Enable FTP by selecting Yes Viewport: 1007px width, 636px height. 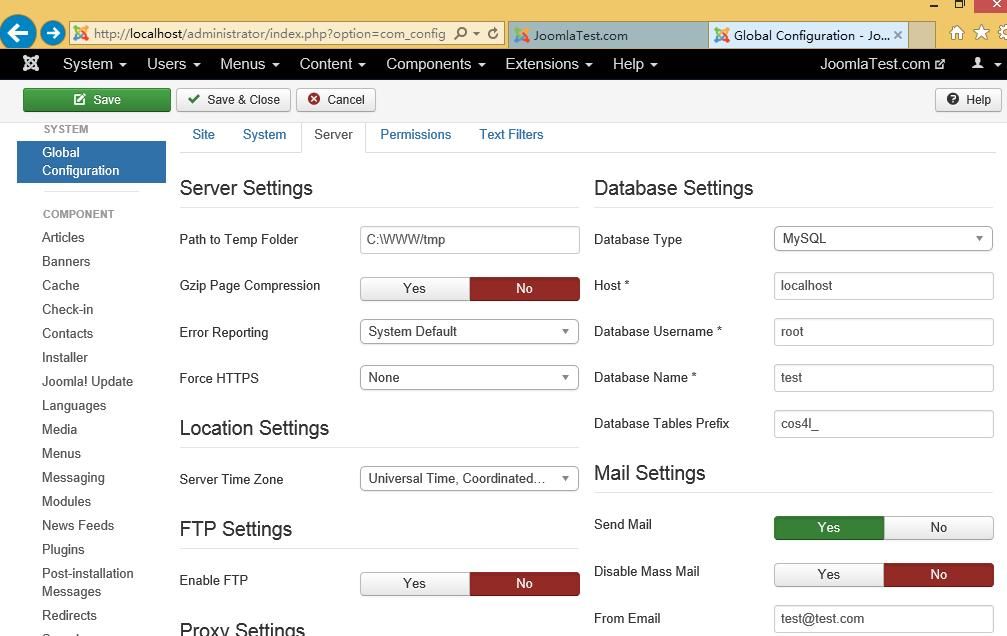point(415,583)
